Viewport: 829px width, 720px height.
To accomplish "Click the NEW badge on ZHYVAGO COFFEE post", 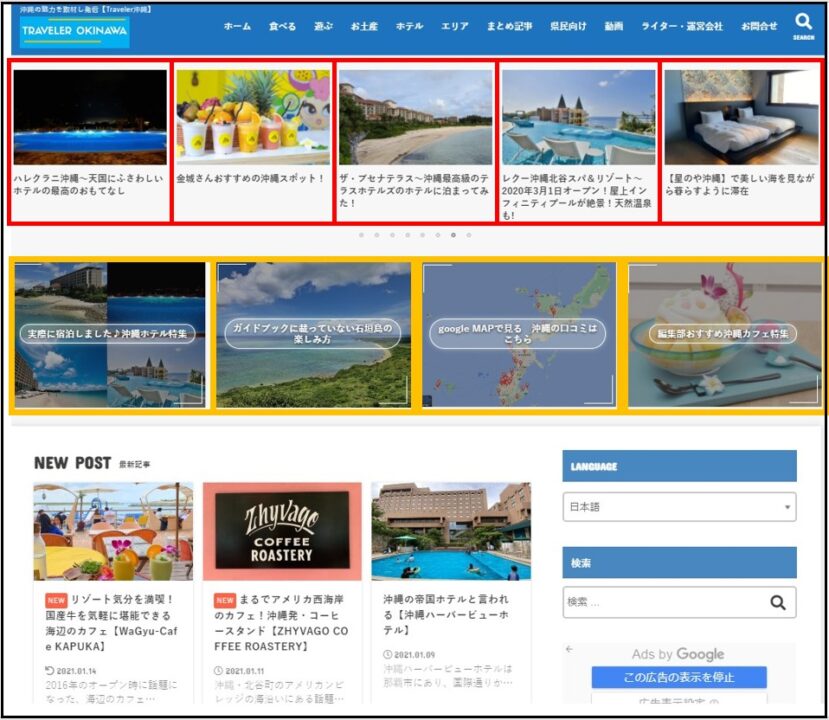I will (x=225, y=600).
